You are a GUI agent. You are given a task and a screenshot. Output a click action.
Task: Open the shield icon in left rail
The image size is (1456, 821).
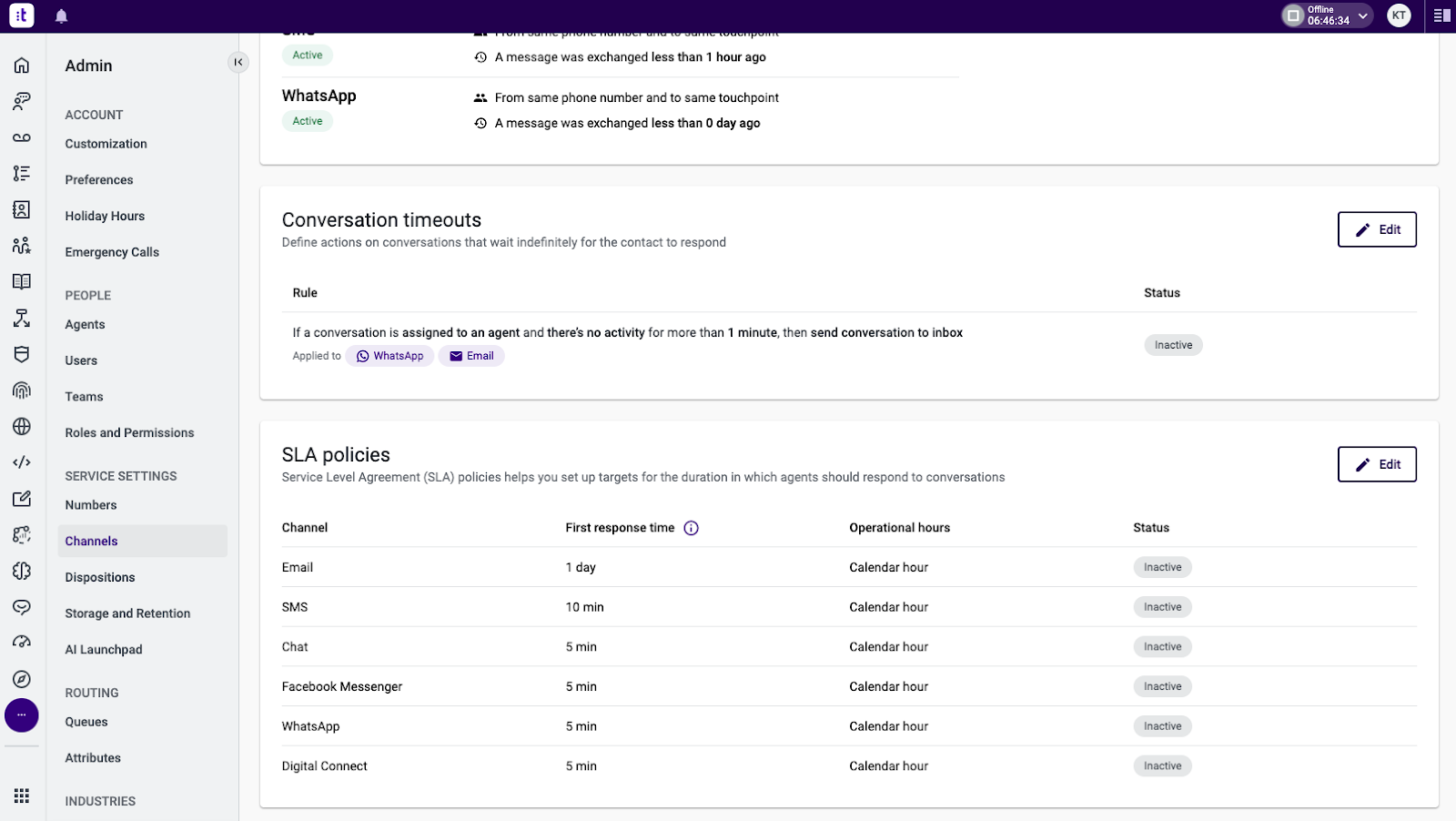pos(22,354)
